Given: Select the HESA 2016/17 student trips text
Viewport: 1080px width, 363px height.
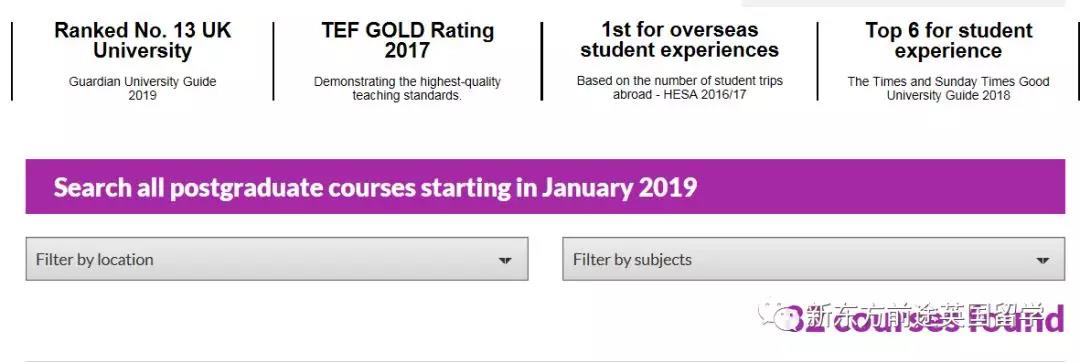Looking at the screenshot, I should click(x=680, y=87).
